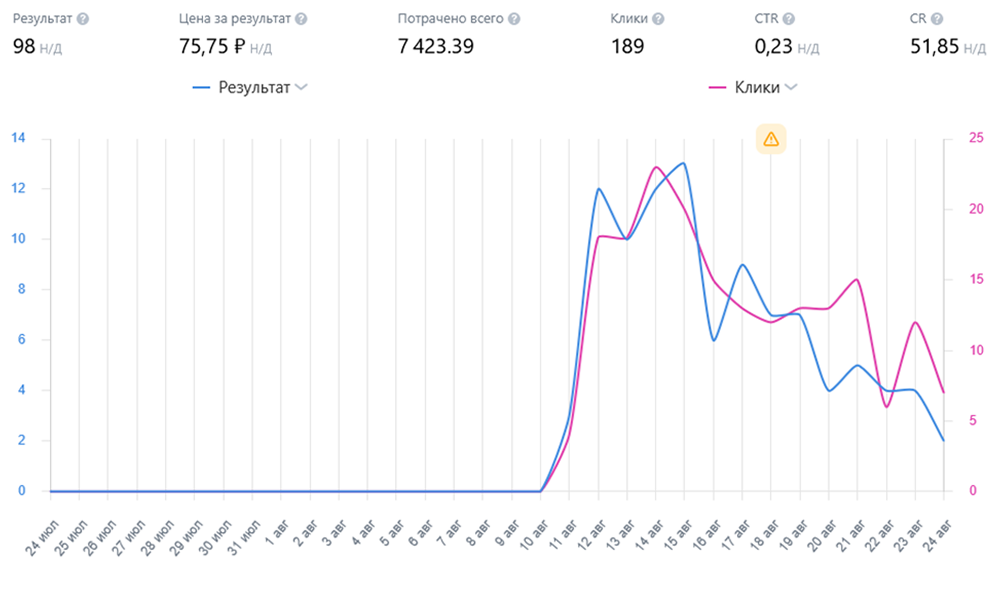This screenshot has width=1000, height=598.
Task: Expand the Результат chart metric dropdown
Action: [x=301, y=88]
